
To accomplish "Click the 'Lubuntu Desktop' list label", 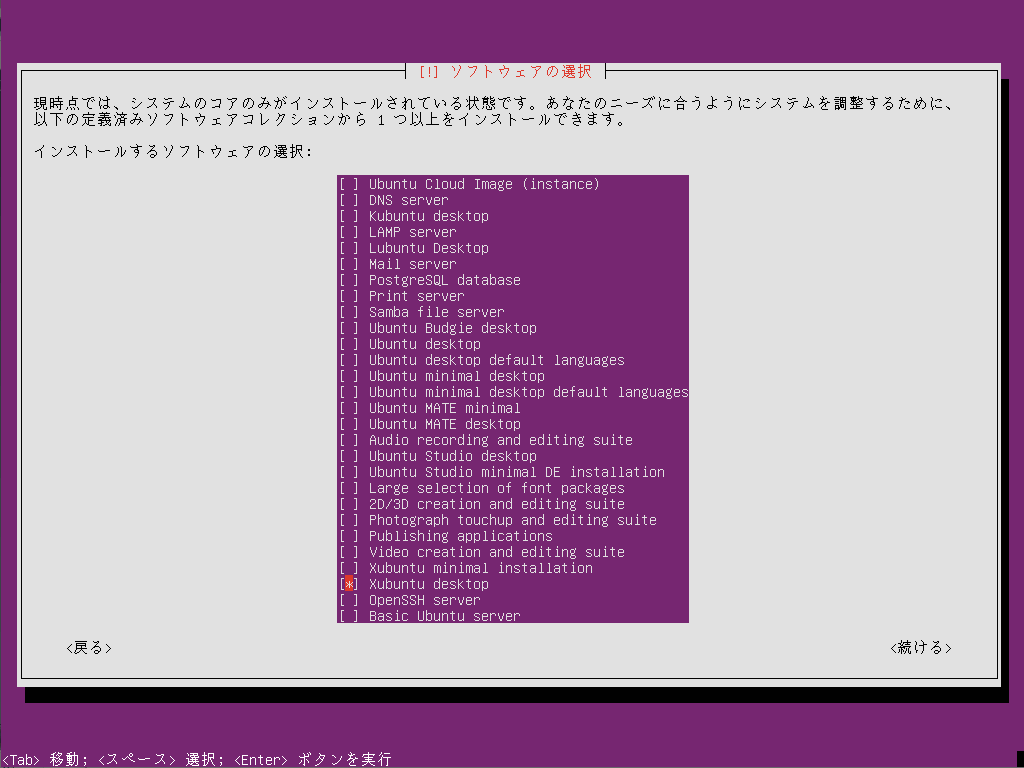I will coord(428,248).
